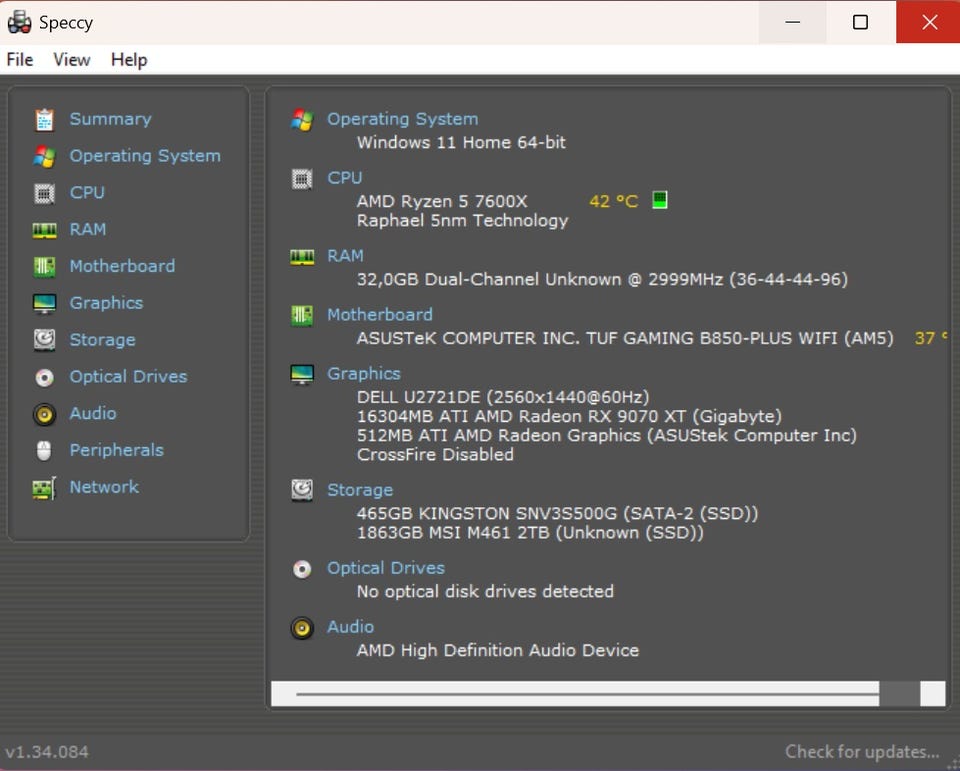Click the Storage drive icon in summary panel
This screenshot has width=960, height=771.
pyautogui.click(x=302, y=491)
